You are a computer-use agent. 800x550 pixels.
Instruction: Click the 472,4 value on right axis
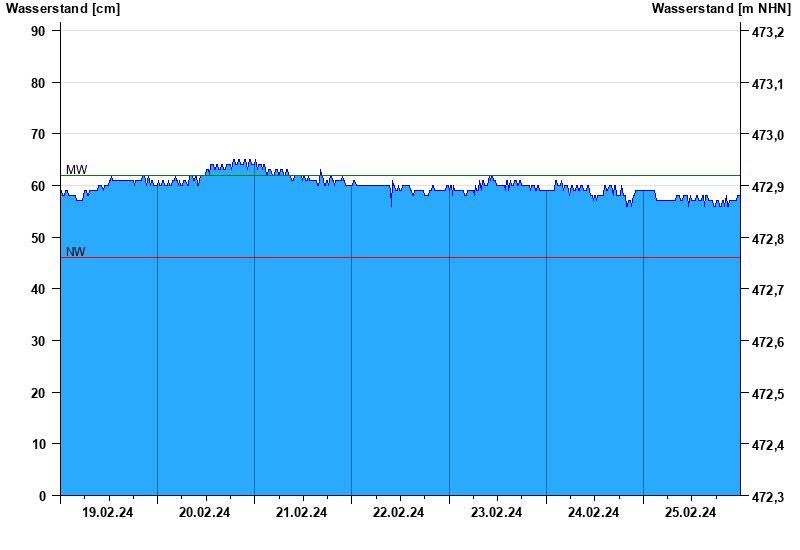tap(768, 445)
